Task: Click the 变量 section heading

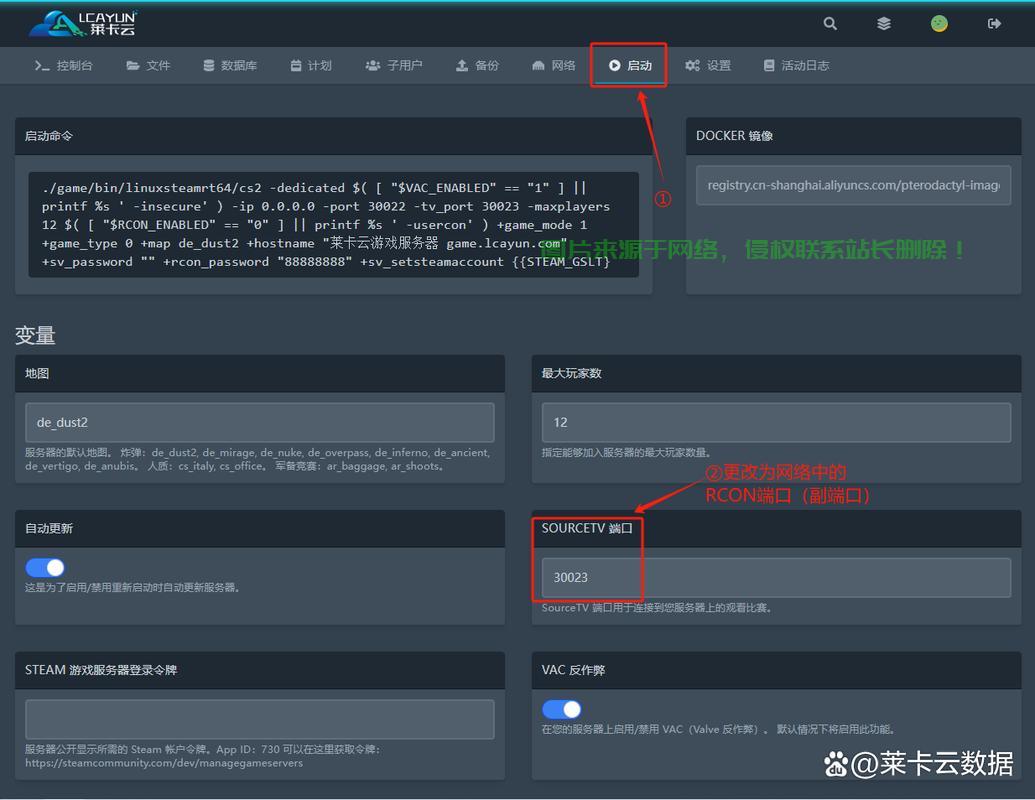Action: (35, 335)
